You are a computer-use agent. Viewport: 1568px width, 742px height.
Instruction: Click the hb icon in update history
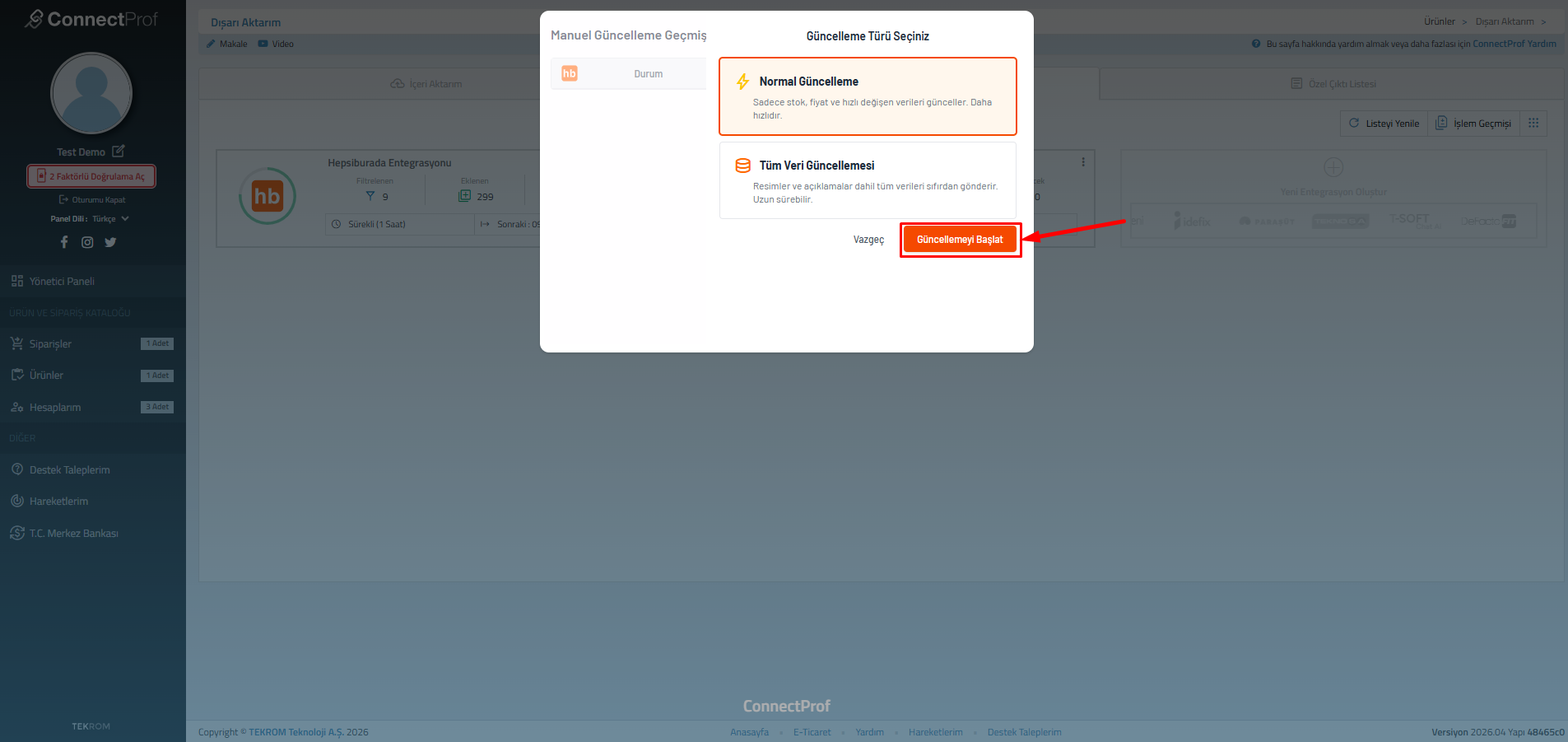coord(570,73)
